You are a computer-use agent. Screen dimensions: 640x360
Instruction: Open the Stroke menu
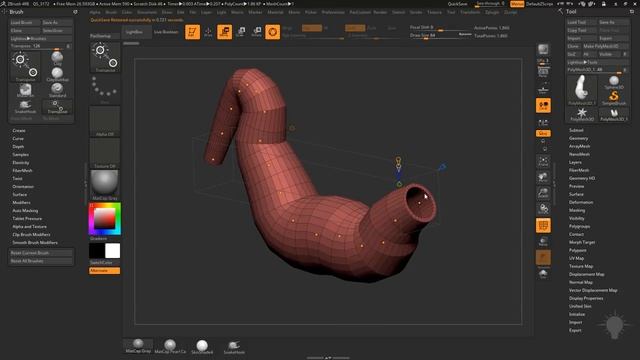(x=416, y=12)
